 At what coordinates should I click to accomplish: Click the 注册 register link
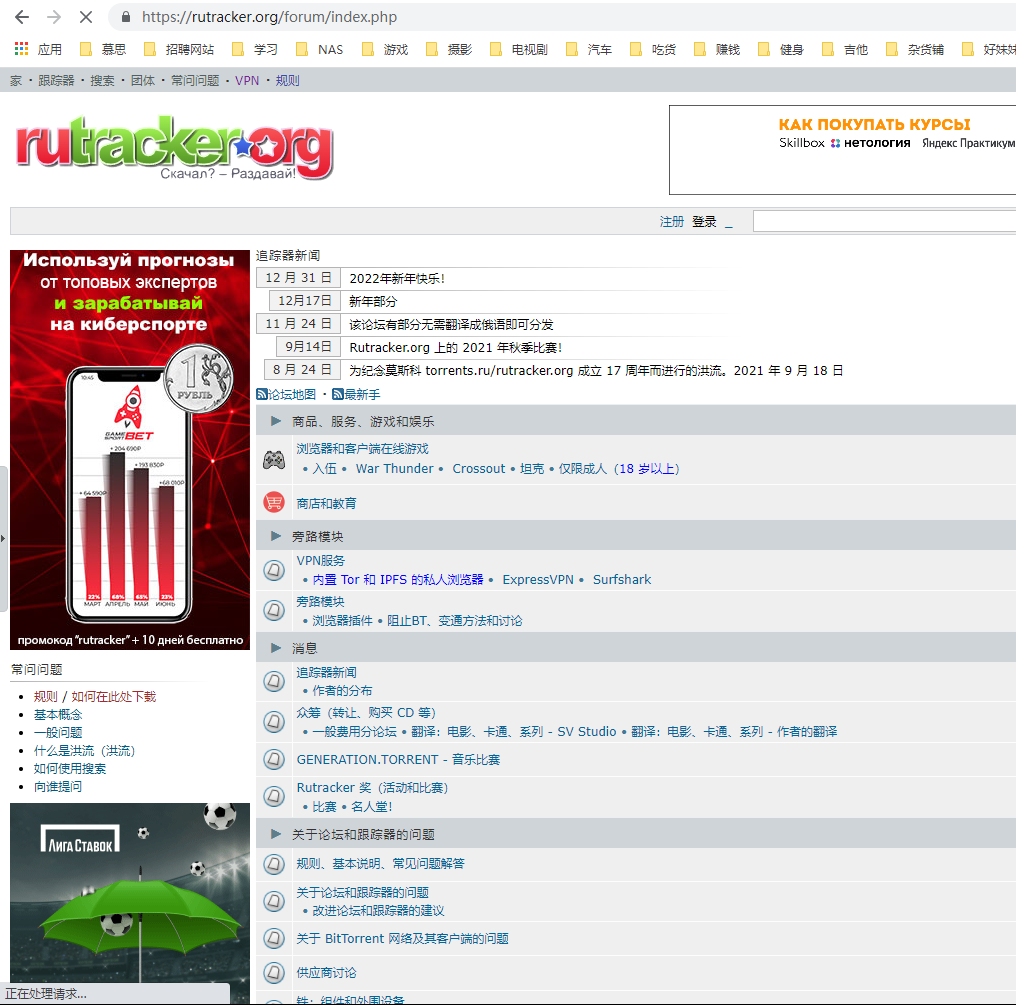tap(672, 222)
